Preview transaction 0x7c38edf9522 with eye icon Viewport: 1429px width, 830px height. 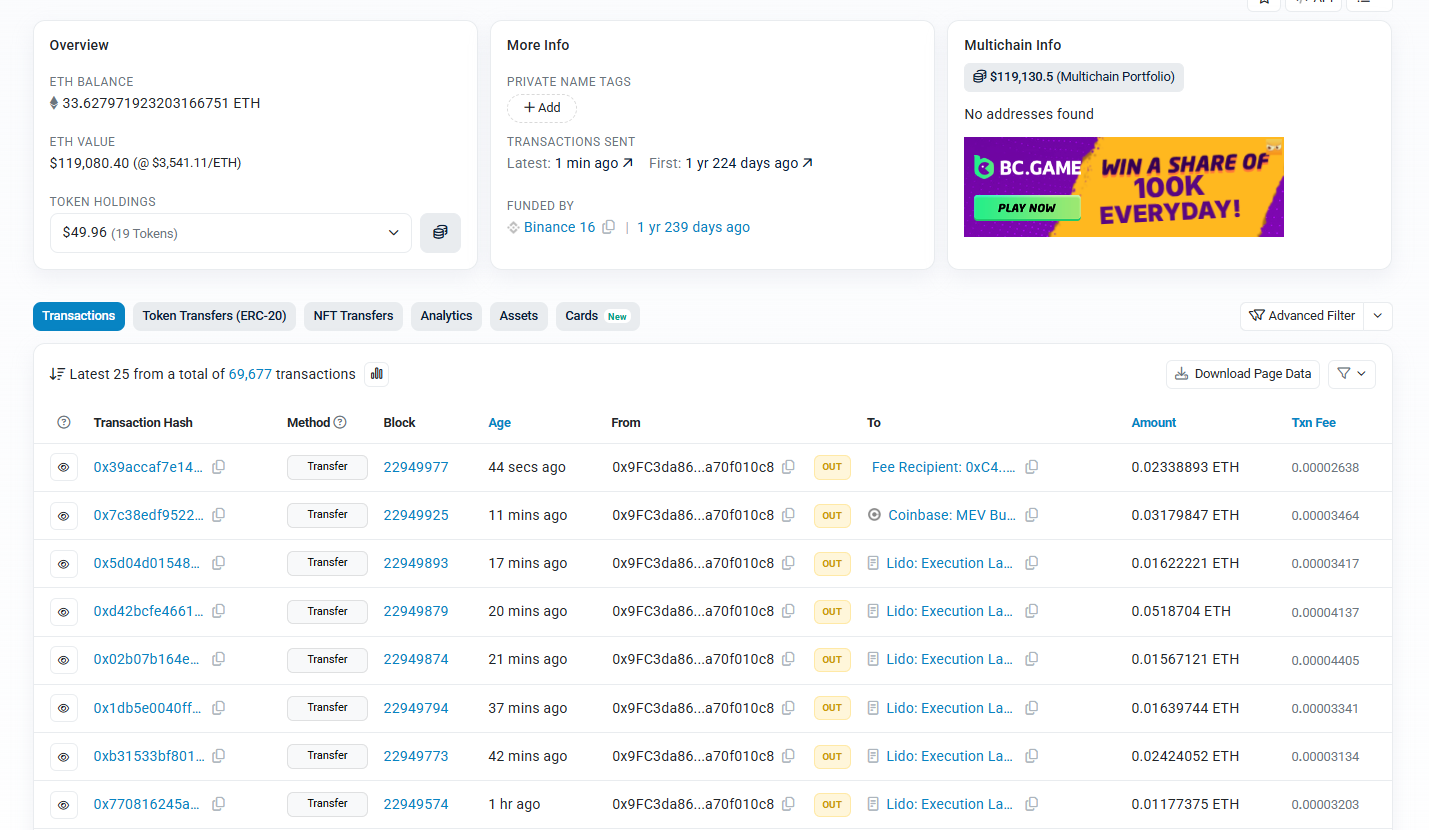pyautogui.click(x=64, y=515)
